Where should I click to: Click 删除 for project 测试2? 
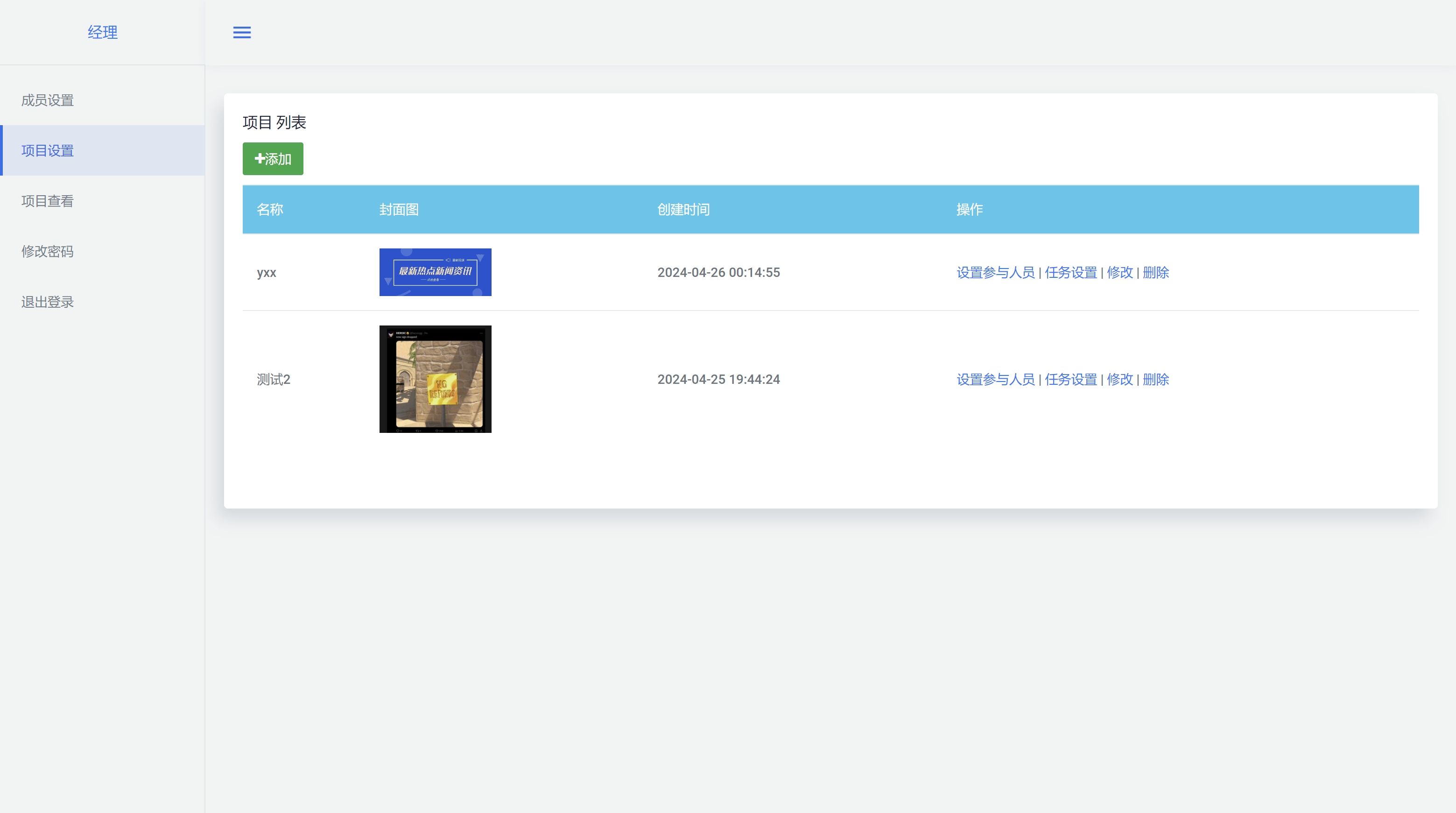pyautogui.click(x=1156, y=379)
